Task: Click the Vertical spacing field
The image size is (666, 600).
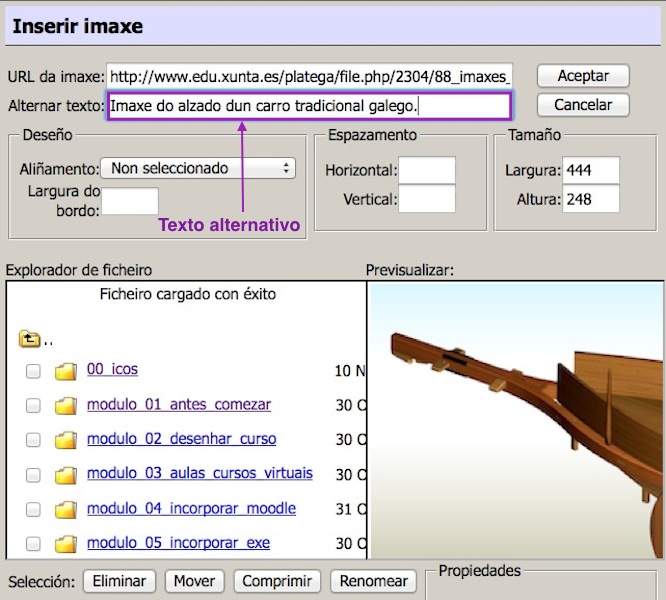Action: click(x=427, y=199)
